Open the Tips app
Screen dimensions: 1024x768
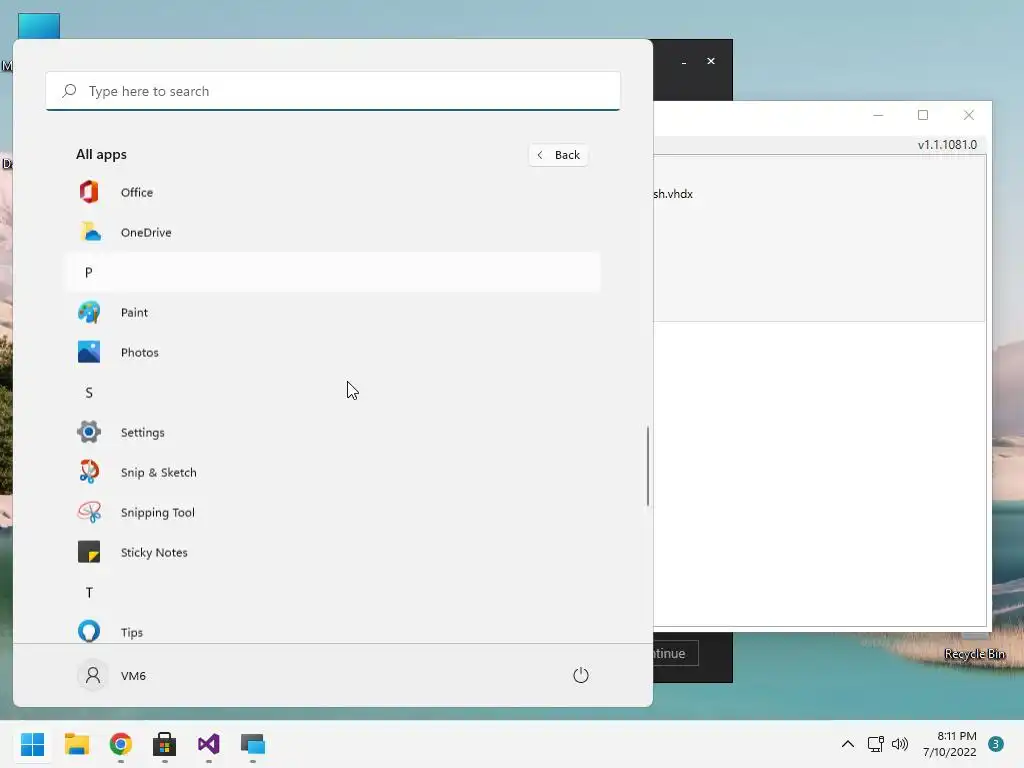pyautogui.click(x=332, y=632)
